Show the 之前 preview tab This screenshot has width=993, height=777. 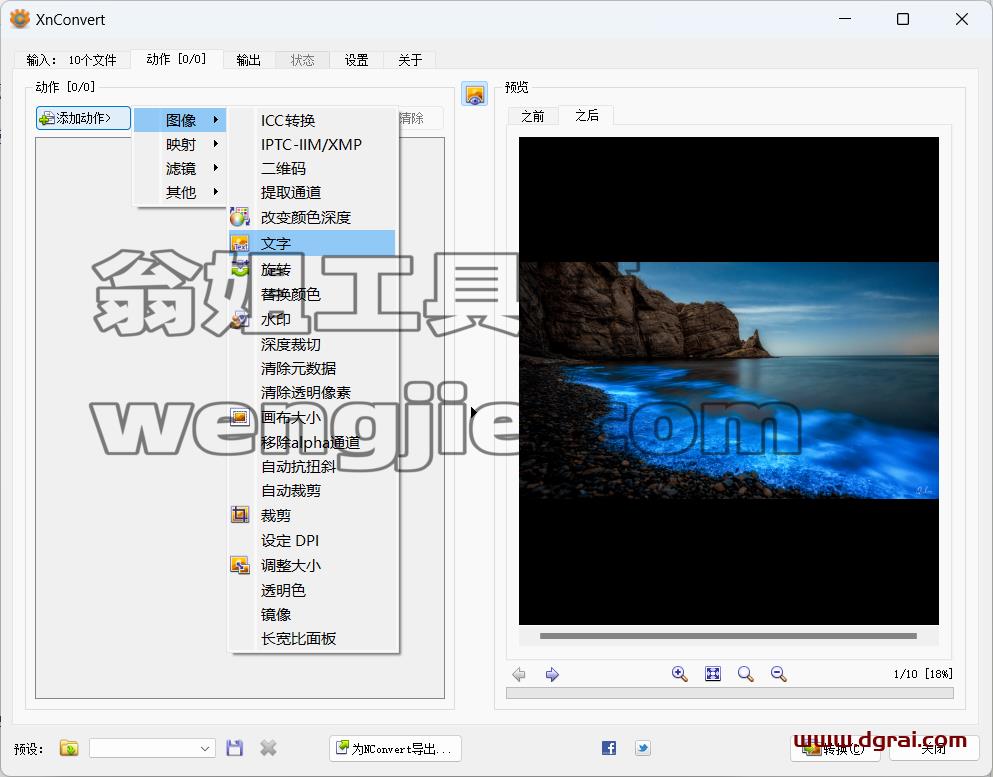[533, 117]
